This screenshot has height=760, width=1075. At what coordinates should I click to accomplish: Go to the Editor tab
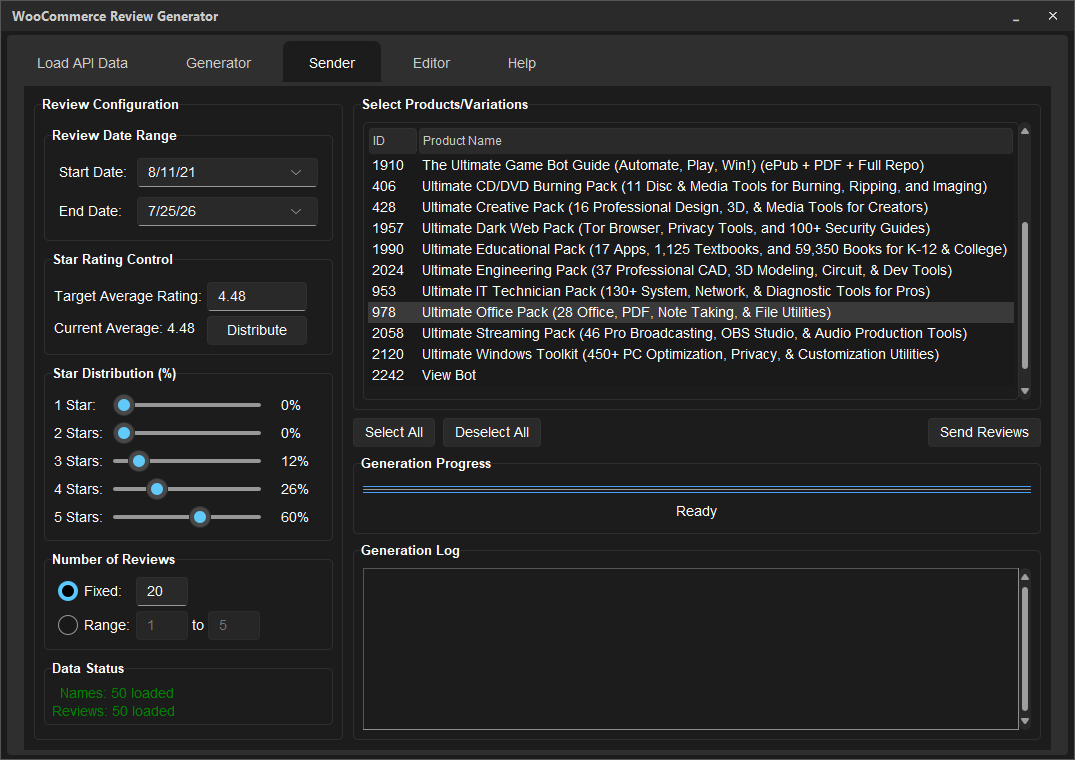(431, 63)
